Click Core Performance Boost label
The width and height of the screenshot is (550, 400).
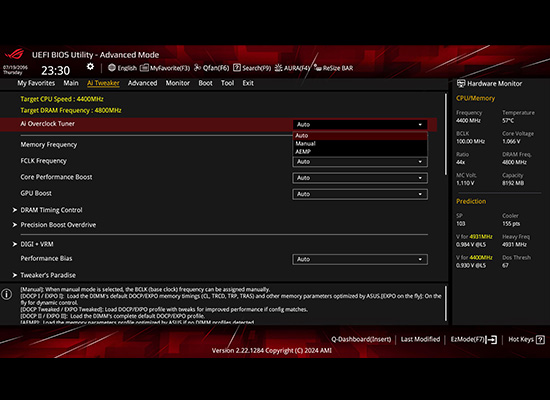56,177
